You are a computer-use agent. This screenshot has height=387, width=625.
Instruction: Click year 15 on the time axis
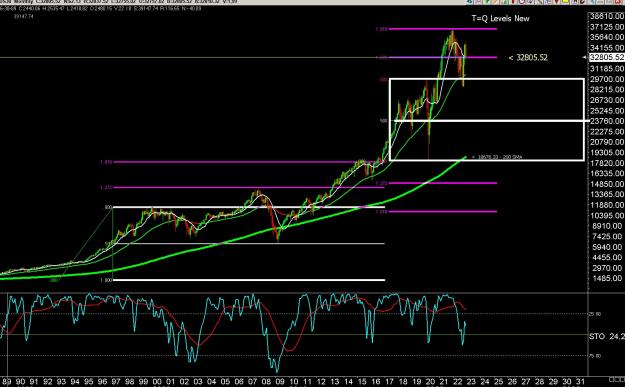(362, 381)
